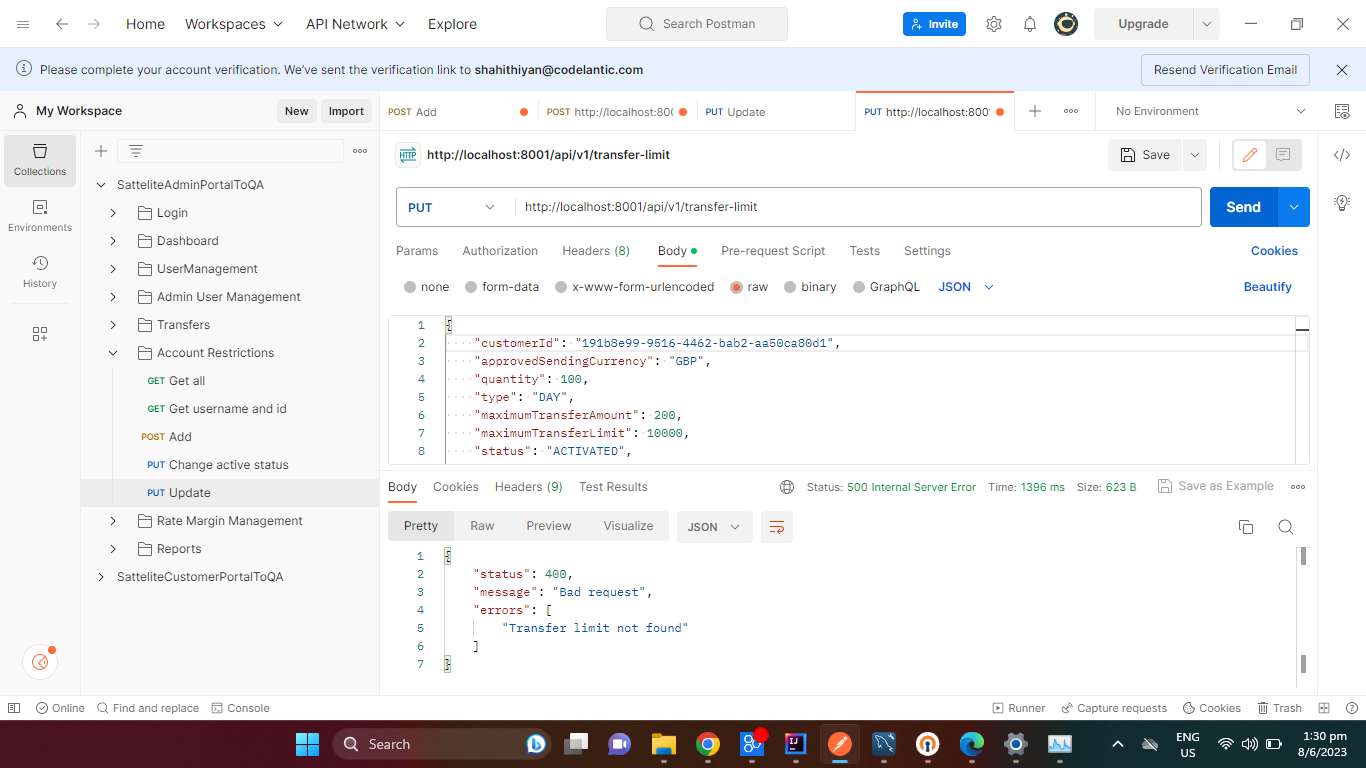Open Environments sidebar panel
This screenshot has width=1366, height=768.
[40, 216]
